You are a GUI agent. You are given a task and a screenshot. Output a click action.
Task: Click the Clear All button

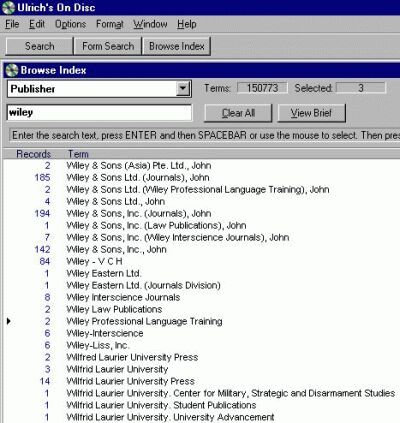[x=238, y=113]
